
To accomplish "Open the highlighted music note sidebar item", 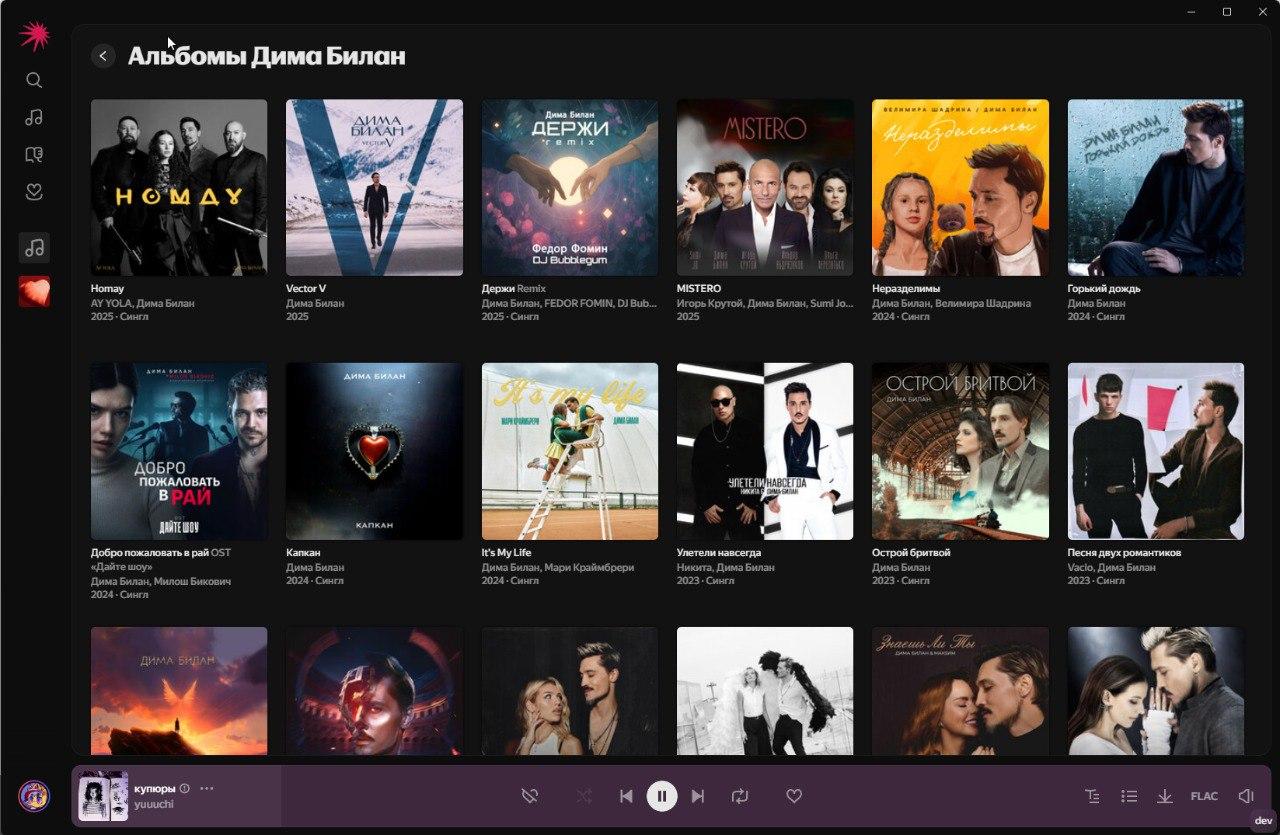I will (34, 247).
